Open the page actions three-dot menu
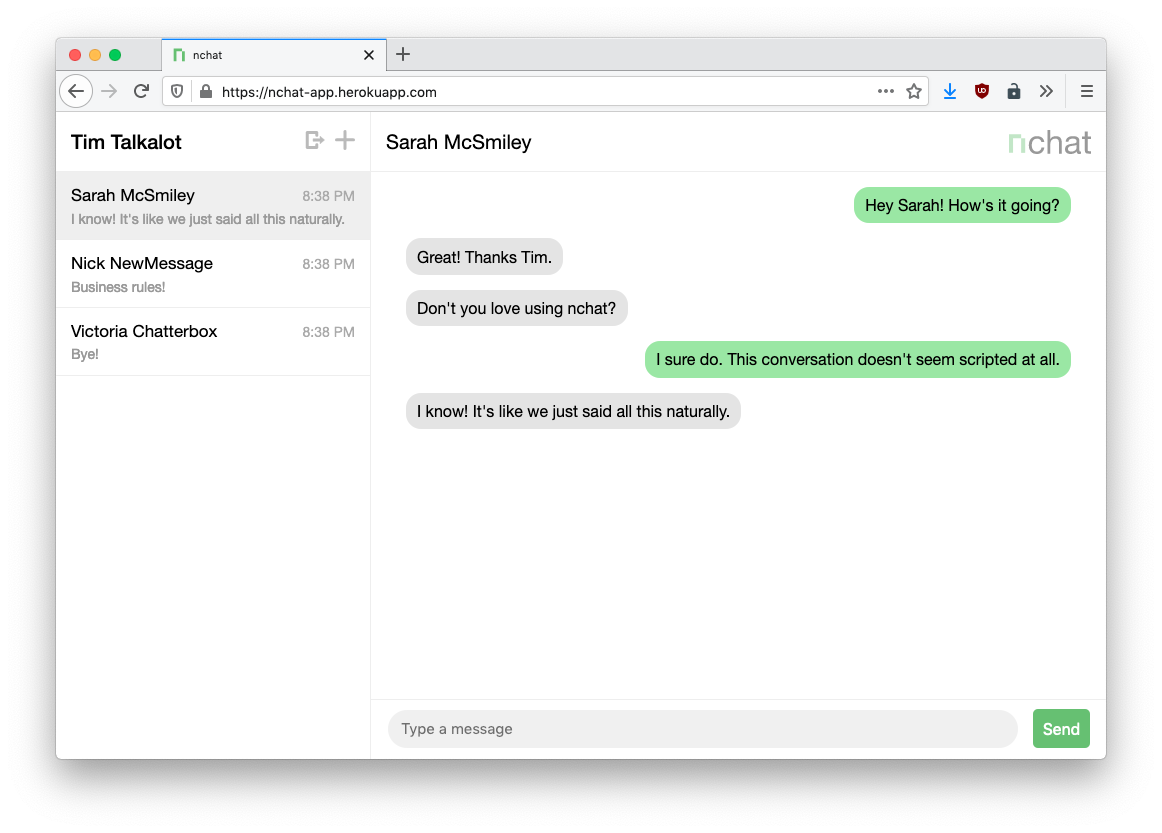This screenshot has height=833, width=1162. pyautogui.click(x=886, y=91)
